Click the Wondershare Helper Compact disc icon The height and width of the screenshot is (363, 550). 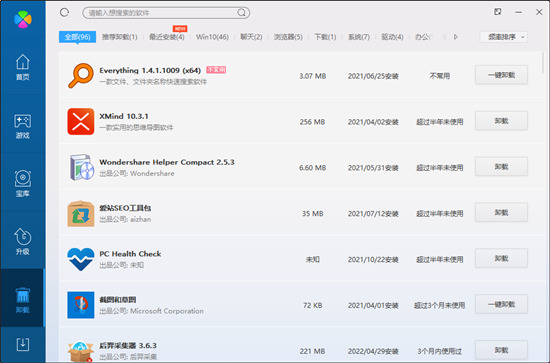[x=81, y=167]
